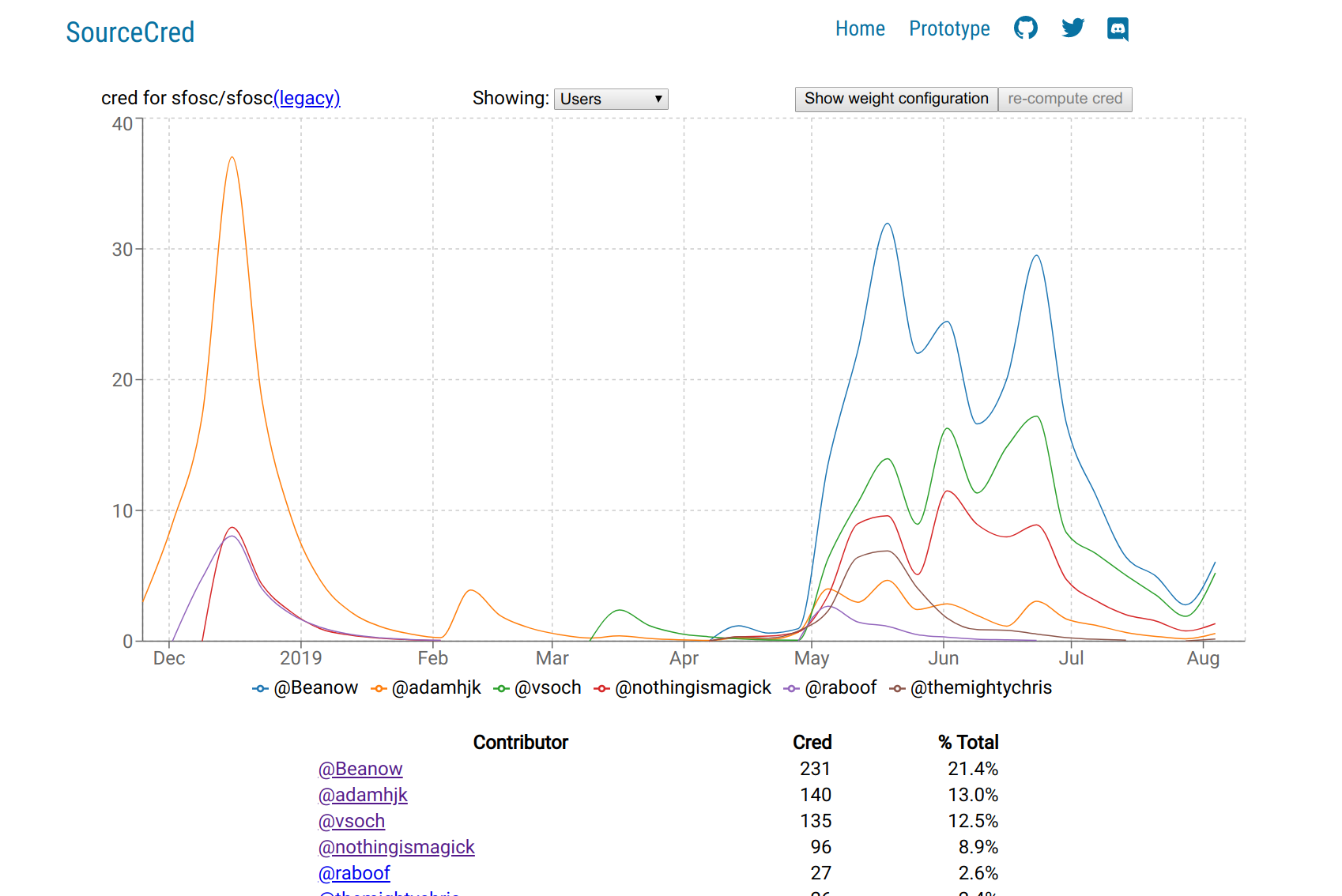Click the cred value 140
The height and width of the screenshot is (896, 1342).
point(816,795)
